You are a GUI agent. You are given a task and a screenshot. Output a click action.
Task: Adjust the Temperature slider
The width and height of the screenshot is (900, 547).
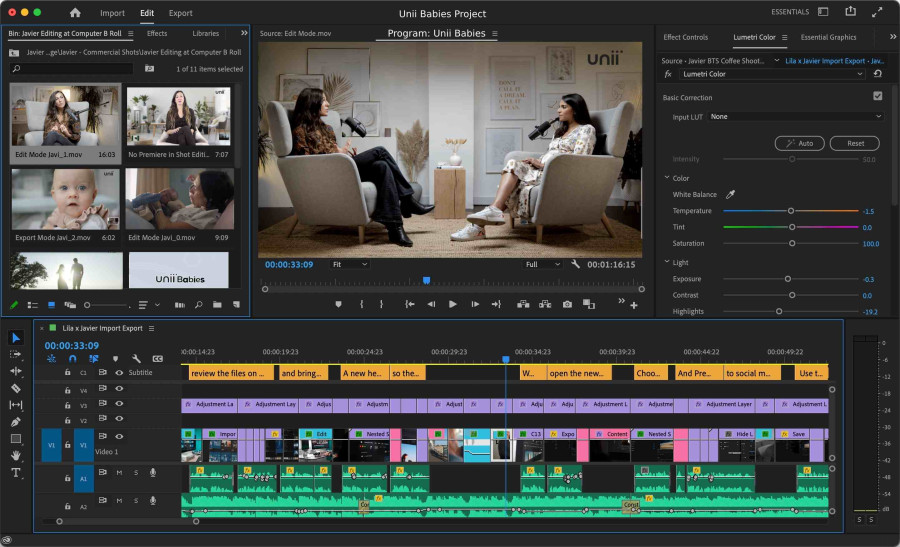tap(791, 211)
